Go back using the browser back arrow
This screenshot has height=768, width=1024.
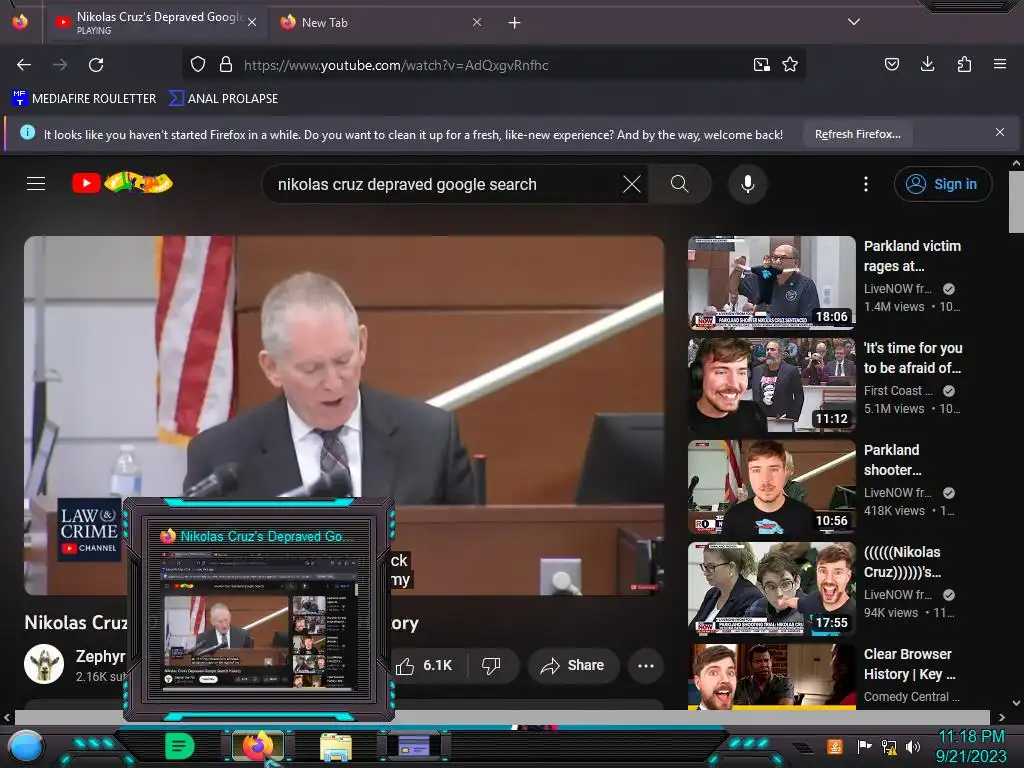click(24, 65)
